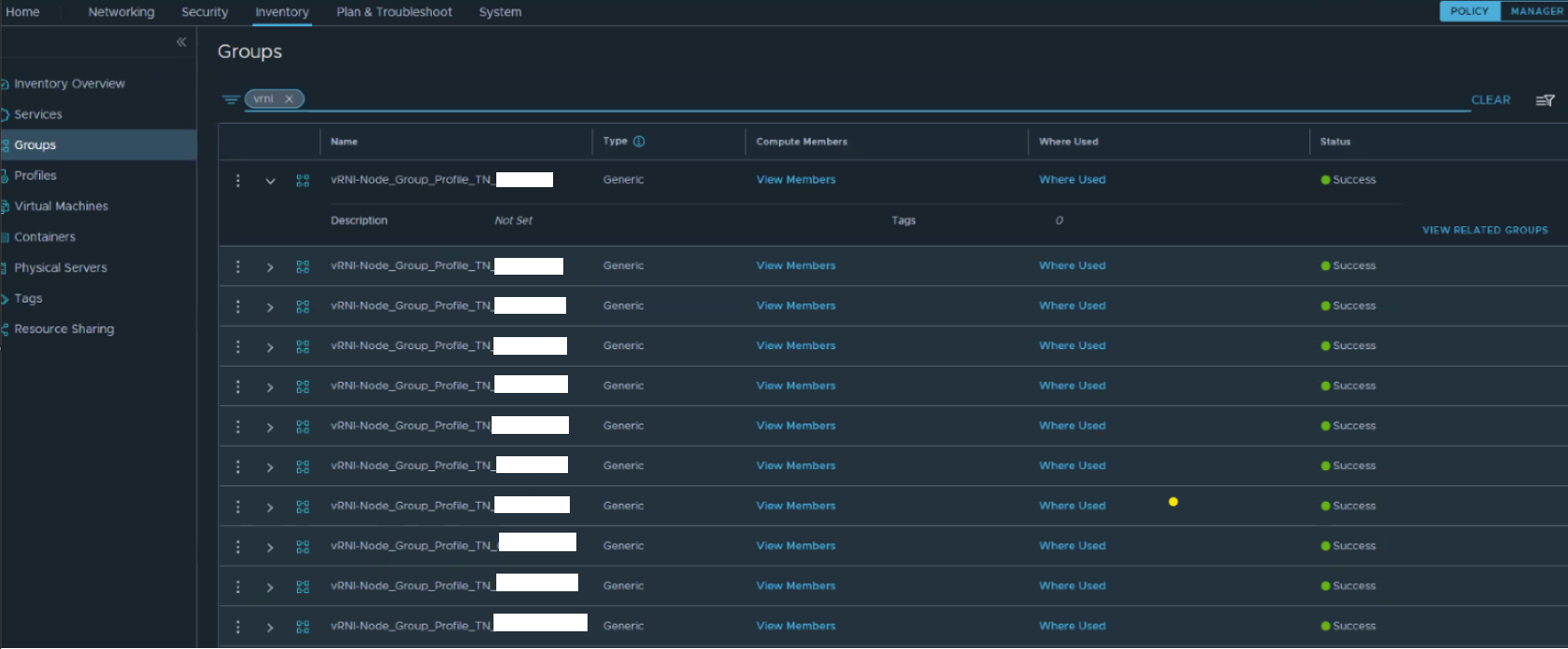The image size is (1568, 649).
Task: Collapse the left sidebar with double chevron
Action: pyautogui.click(x=182, y=42)
